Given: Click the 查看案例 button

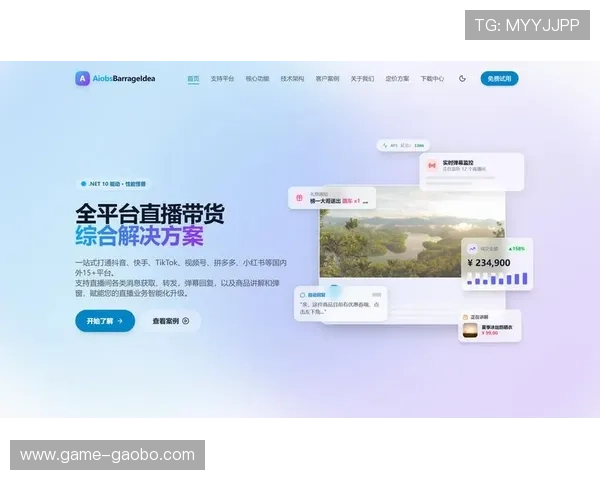Looking at the screenshot, I should coord(171,321).
